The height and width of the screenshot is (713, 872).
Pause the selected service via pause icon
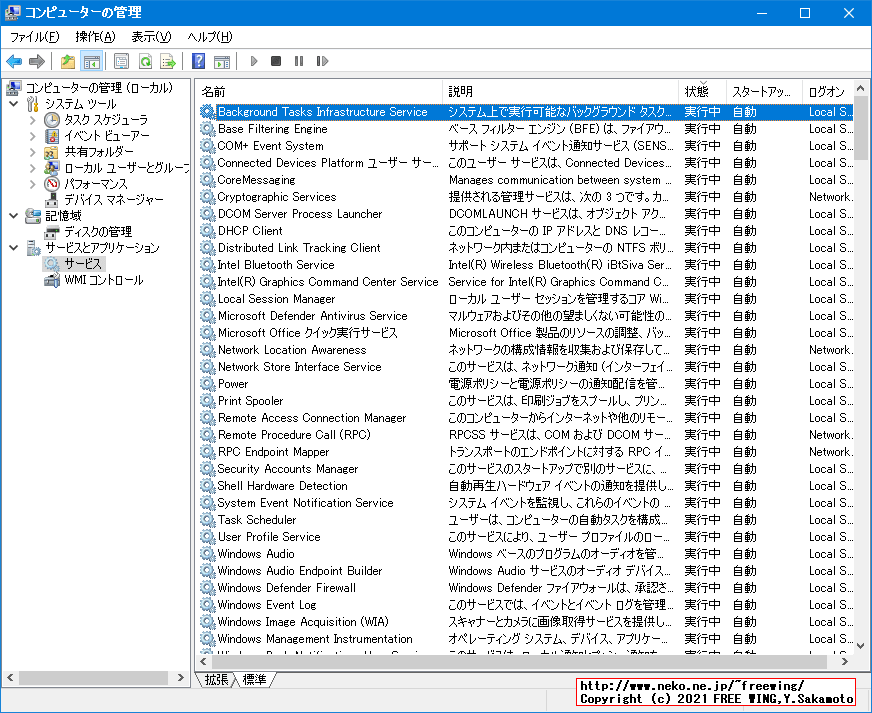point(296,61)
